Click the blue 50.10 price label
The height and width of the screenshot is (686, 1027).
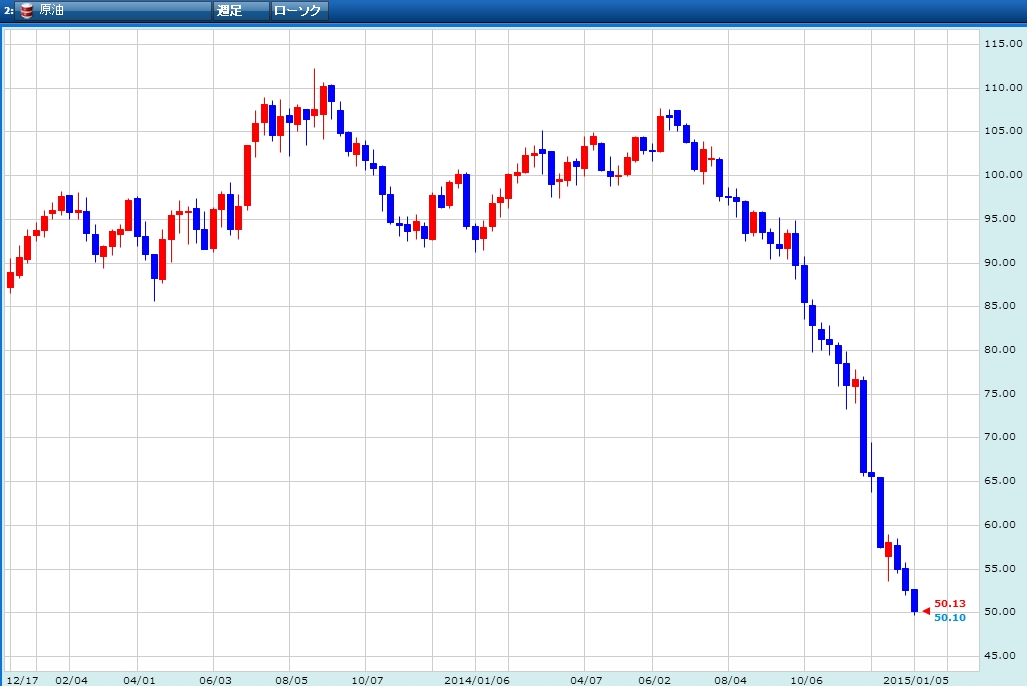click(x=949, y=618)
